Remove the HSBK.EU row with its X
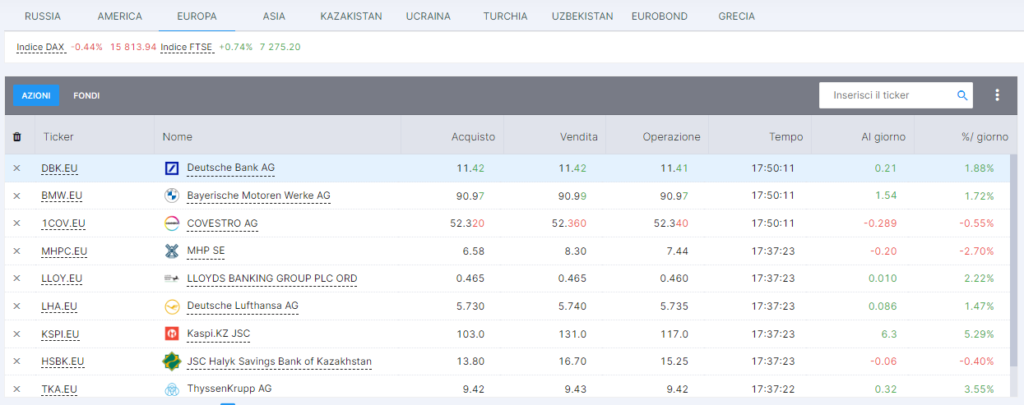This screenshot has height=405, width=1024. [17, 361]
